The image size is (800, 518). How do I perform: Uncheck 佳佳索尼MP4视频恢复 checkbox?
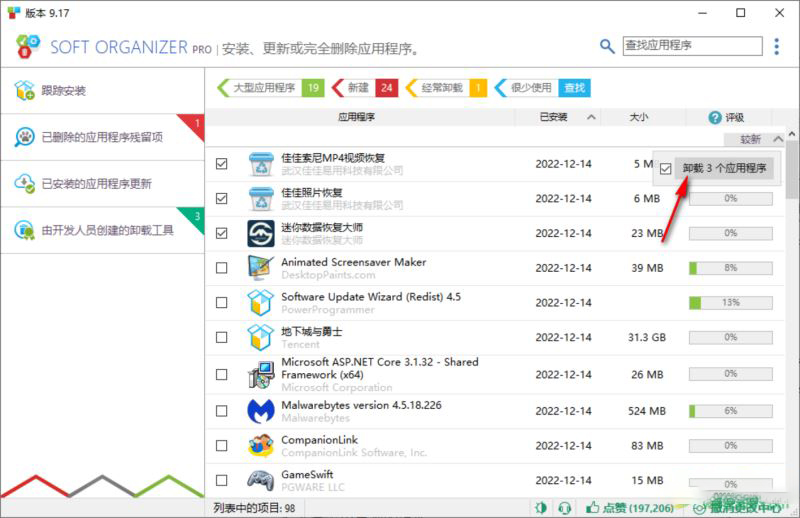coord(221,164)
